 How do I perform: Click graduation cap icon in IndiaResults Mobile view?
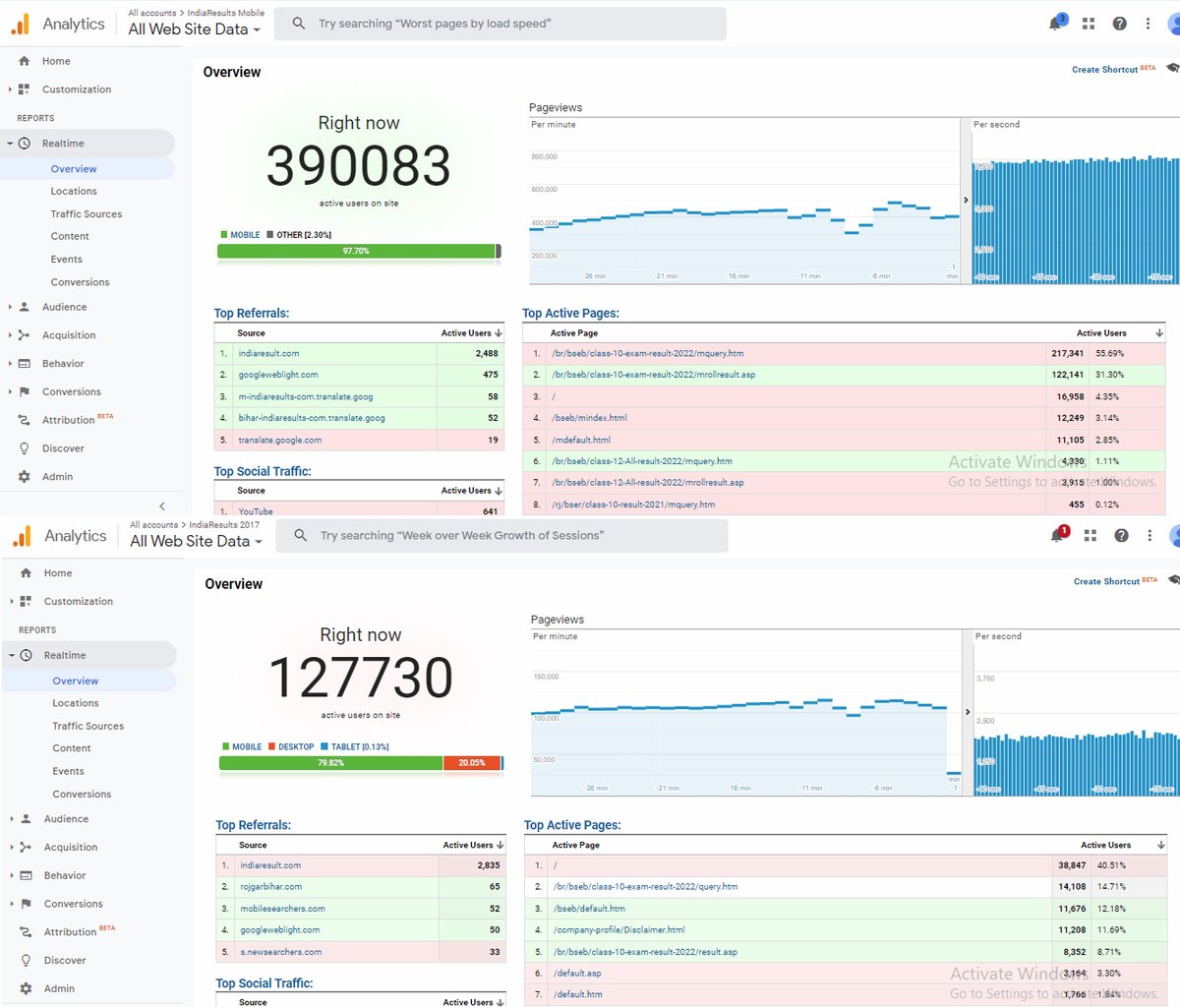[1172, 68]
